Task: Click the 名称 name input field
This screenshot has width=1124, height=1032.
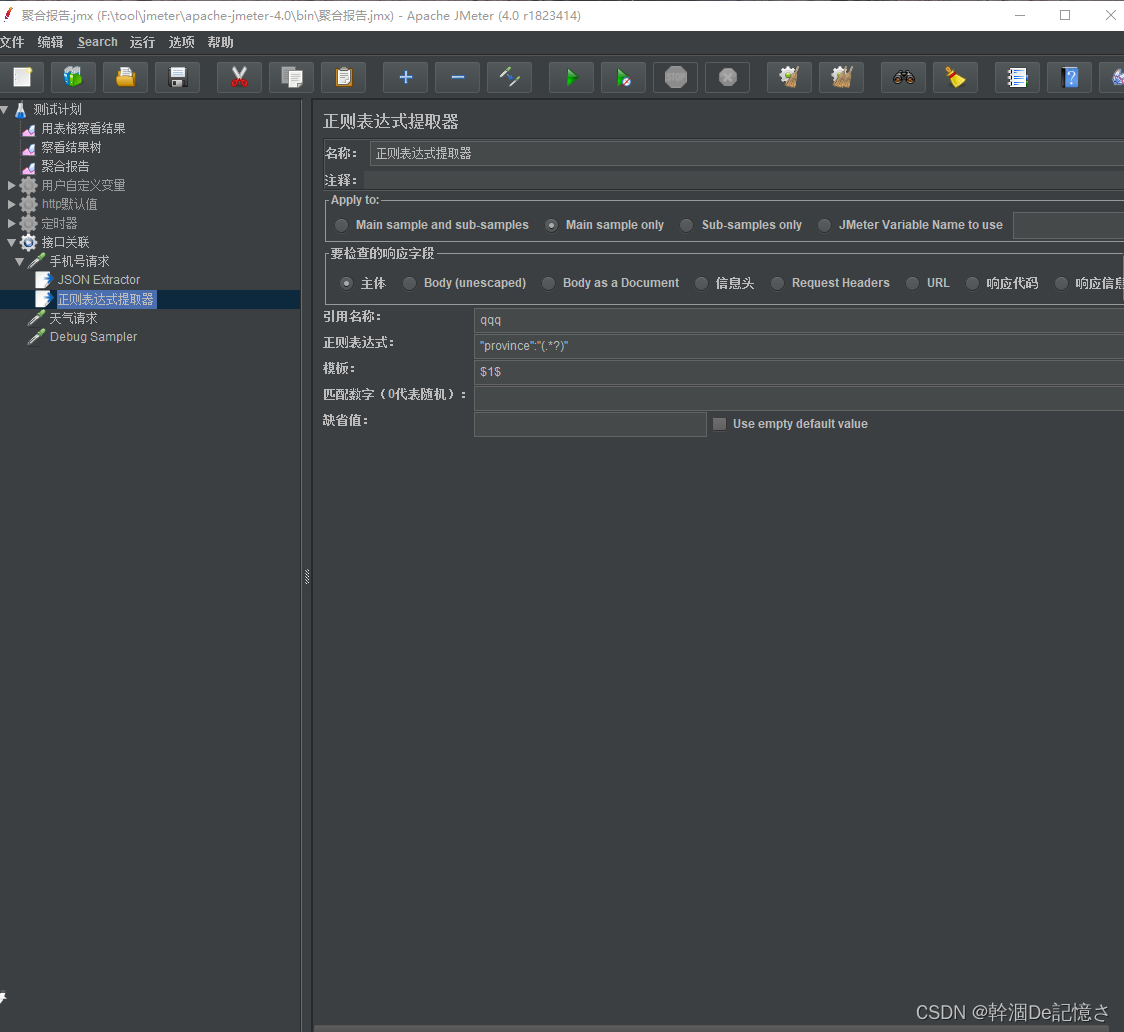Action: 746,153
